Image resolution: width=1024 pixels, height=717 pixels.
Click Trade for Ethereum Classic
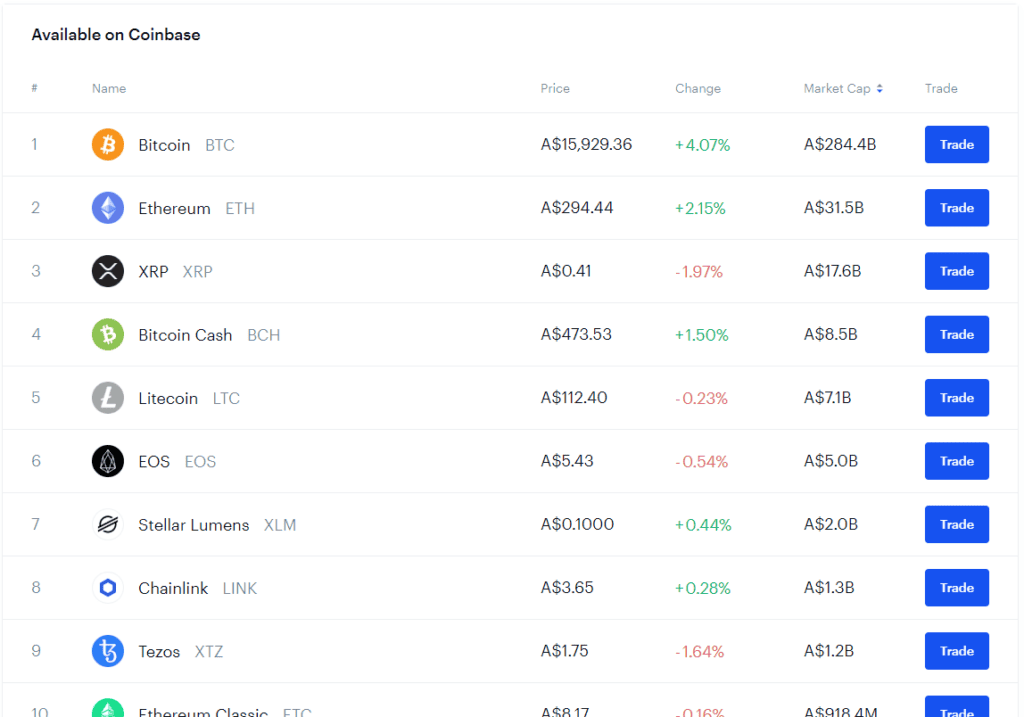957,707
